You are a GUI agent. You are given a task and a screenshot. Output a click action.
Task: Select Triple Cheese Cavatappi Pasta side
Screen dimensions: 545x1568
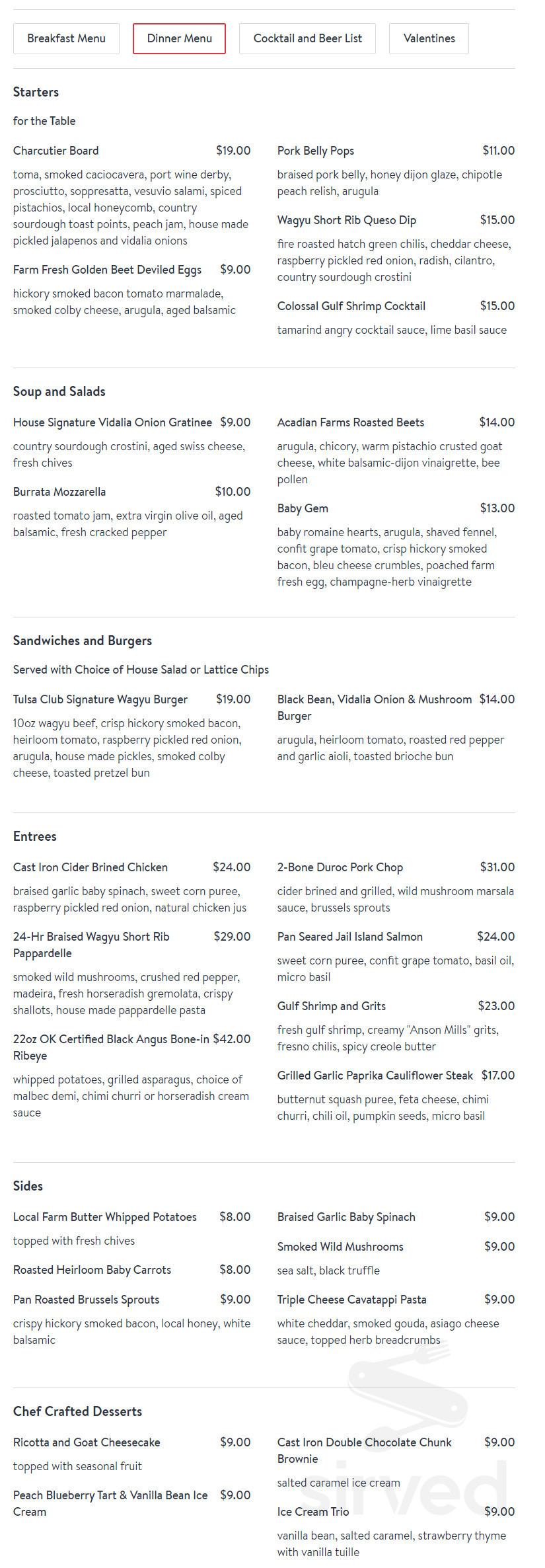[351, 1299]
